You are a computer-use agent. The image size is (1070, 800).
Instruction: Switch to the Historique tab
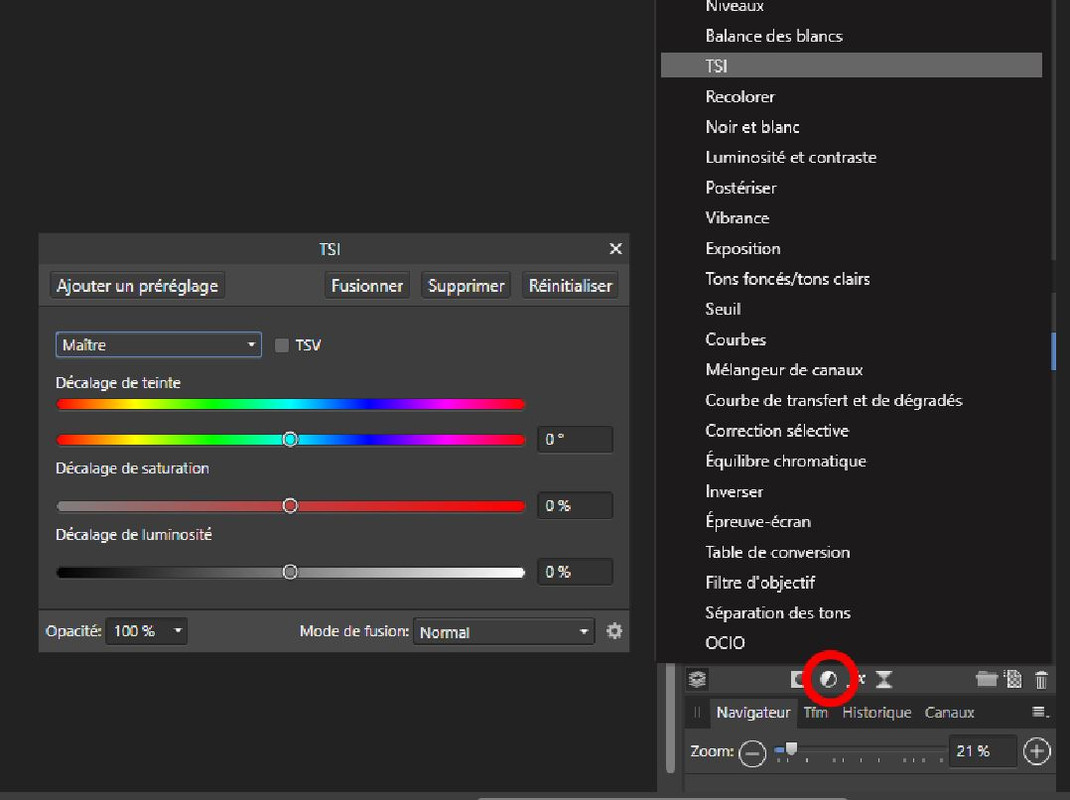click(x=877, y=712)
